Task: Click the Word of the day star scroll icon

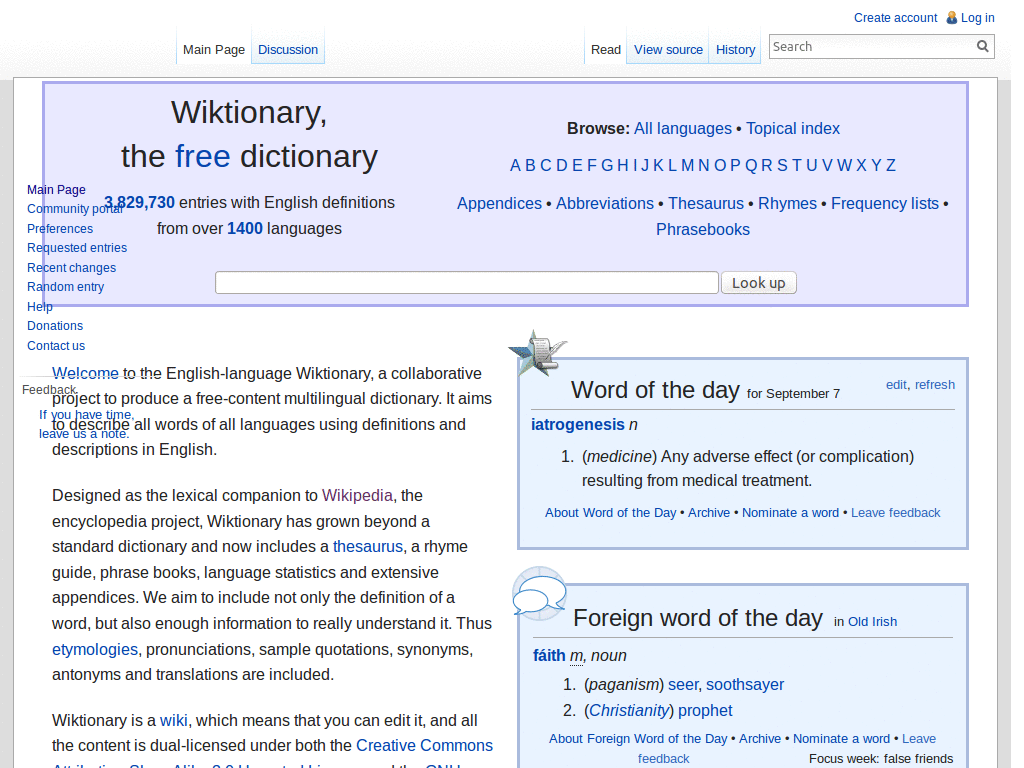Action: pos(537,353)
